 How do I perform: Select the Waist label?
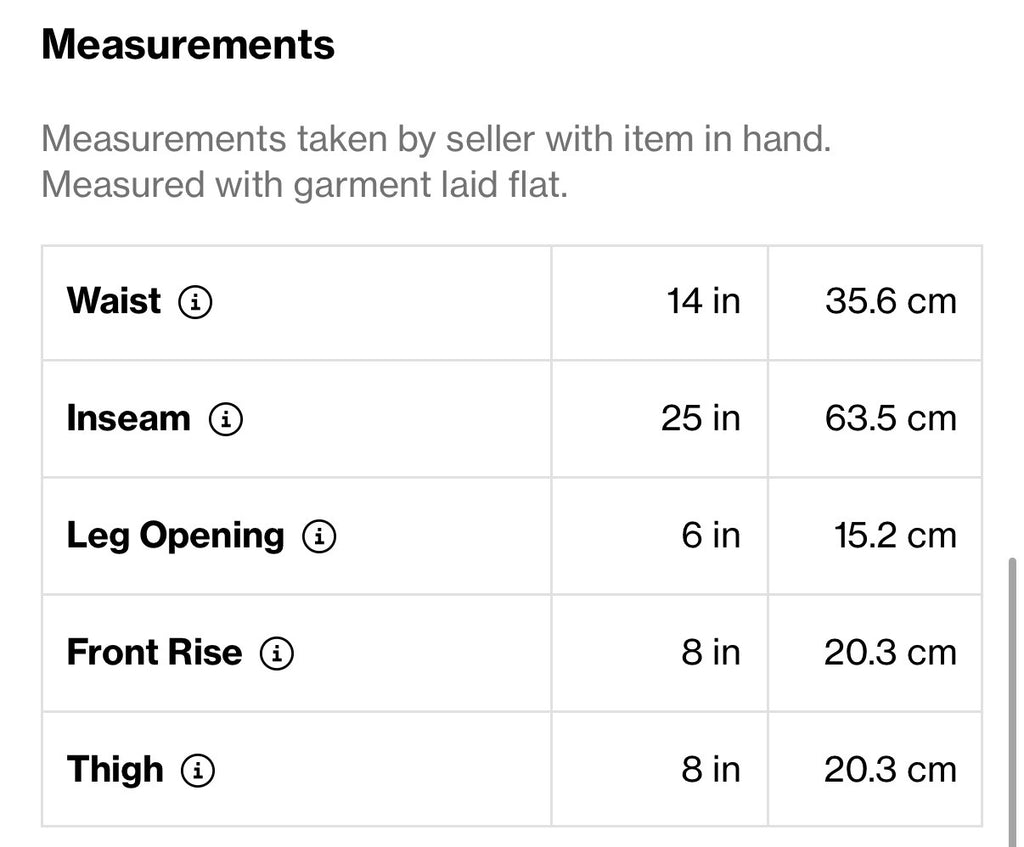coord(114,301)
